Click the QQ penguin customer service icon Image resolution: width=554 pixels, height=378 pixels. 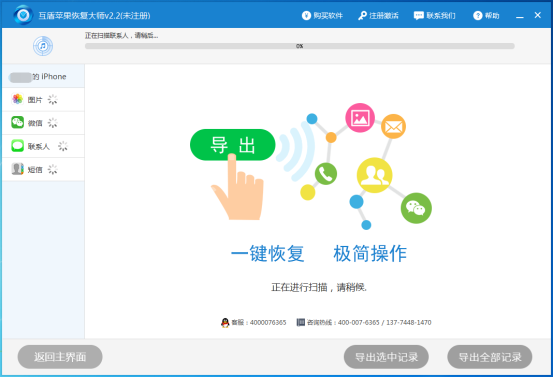(225, 323)
